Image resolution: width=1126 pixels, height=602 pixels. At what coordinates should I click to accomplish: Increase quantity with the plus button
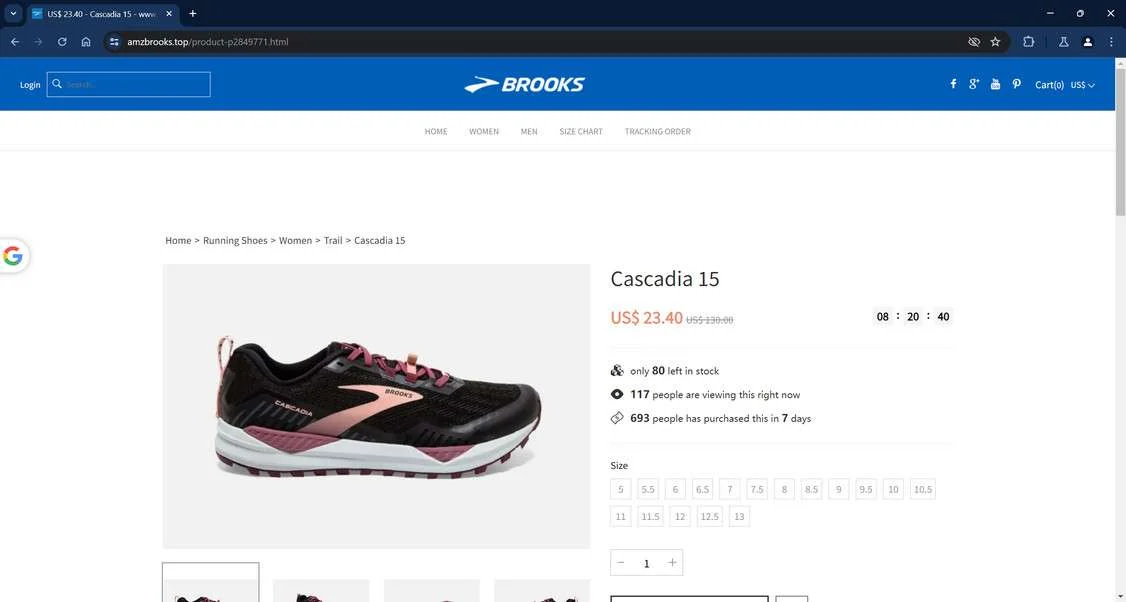672,562
